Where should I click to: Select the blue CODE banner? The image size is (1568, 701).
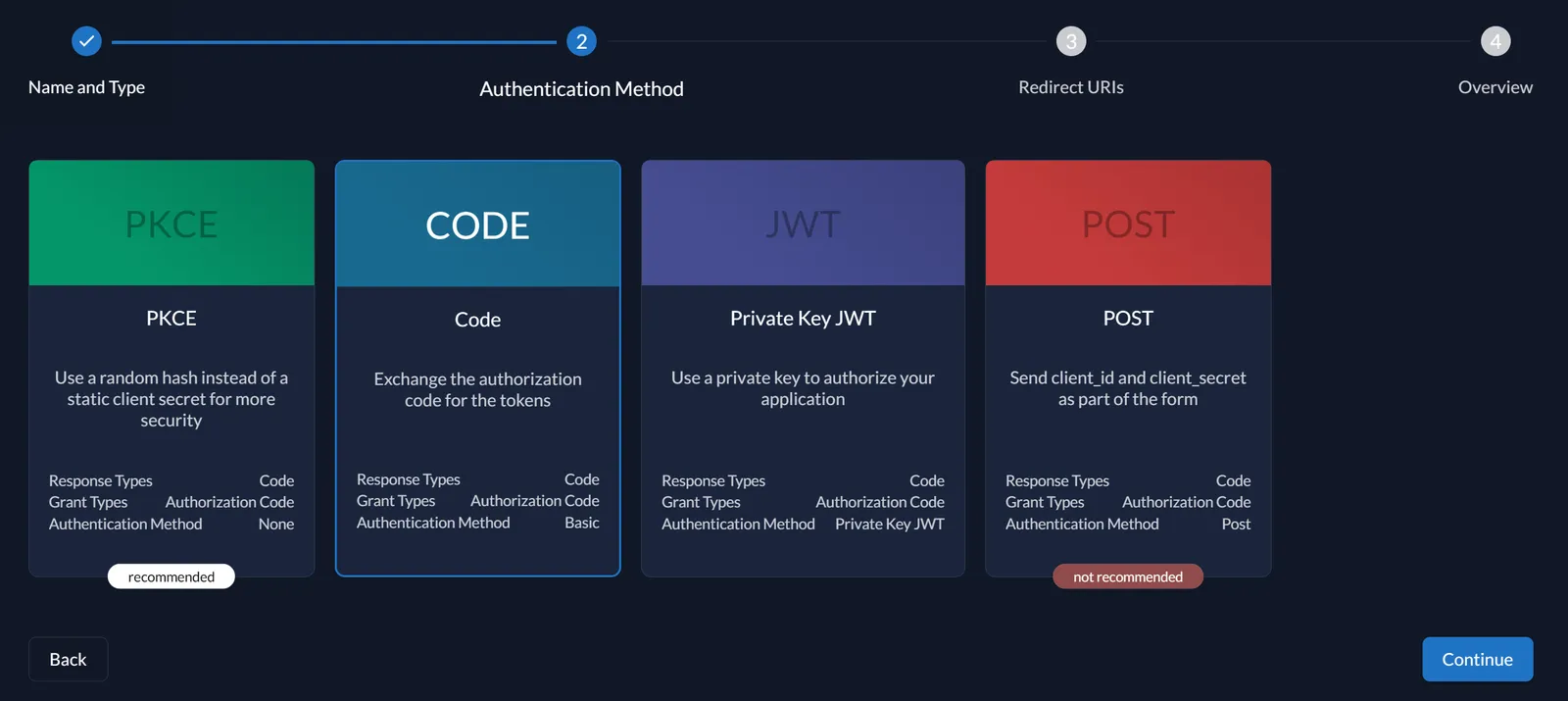click(x=477, y=225)
